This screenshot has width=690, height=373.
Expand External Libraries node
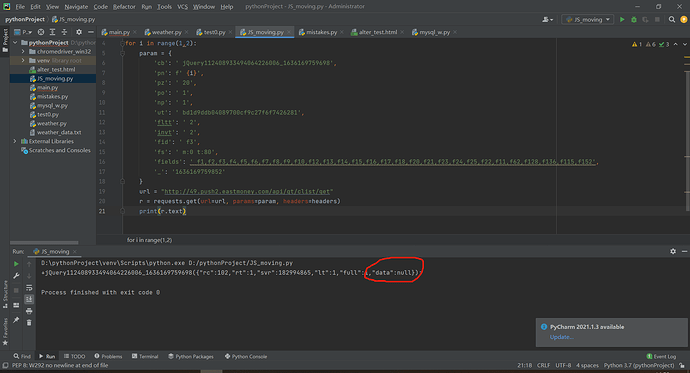click(x=15, y=141)
